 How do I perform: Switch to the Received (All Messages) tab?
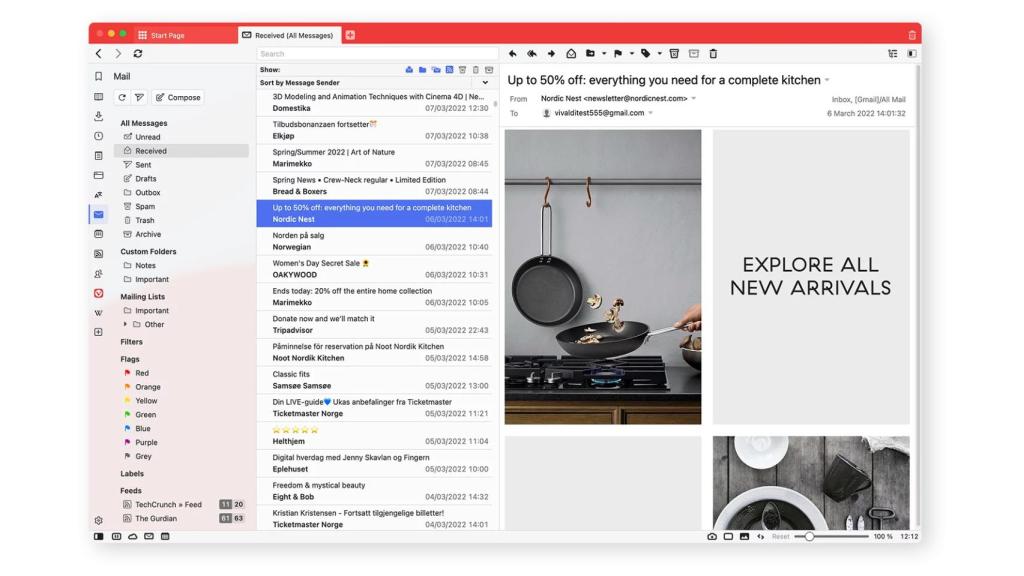[x=291, y=32]
